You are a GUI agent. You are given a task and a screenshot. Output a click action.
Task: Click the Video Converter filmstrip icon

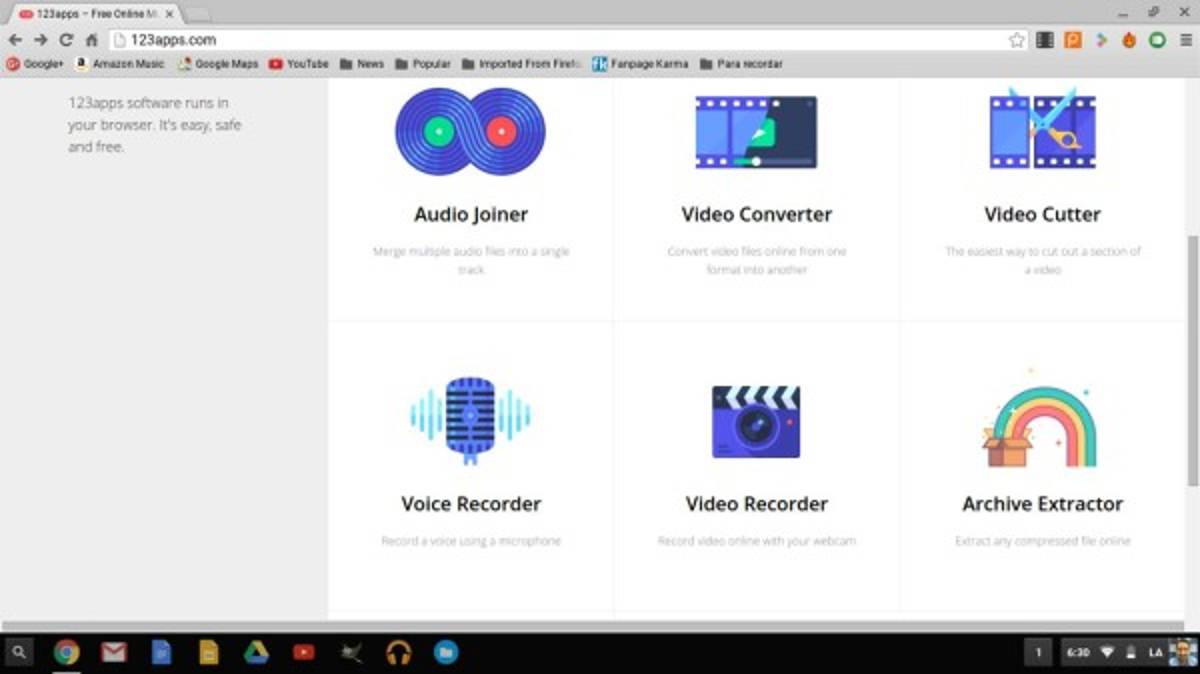click(x=756, y=132)
